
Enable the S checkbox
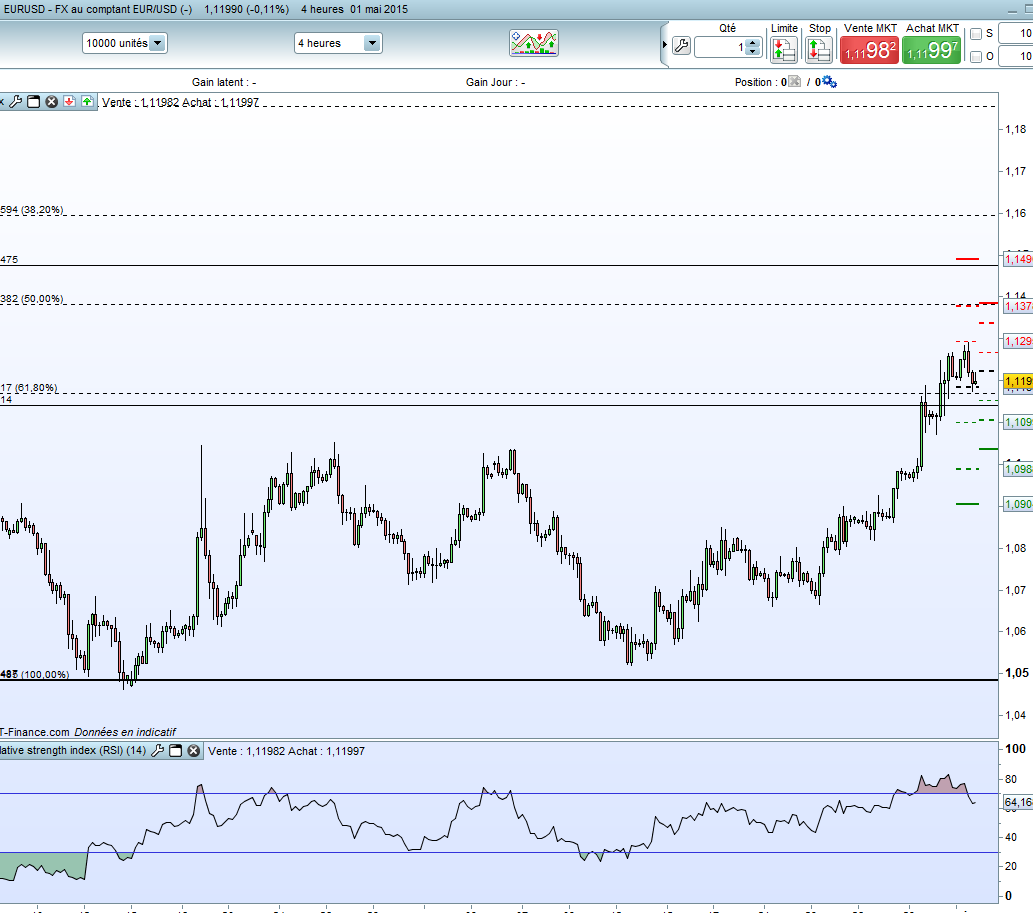tap(976, 34)
